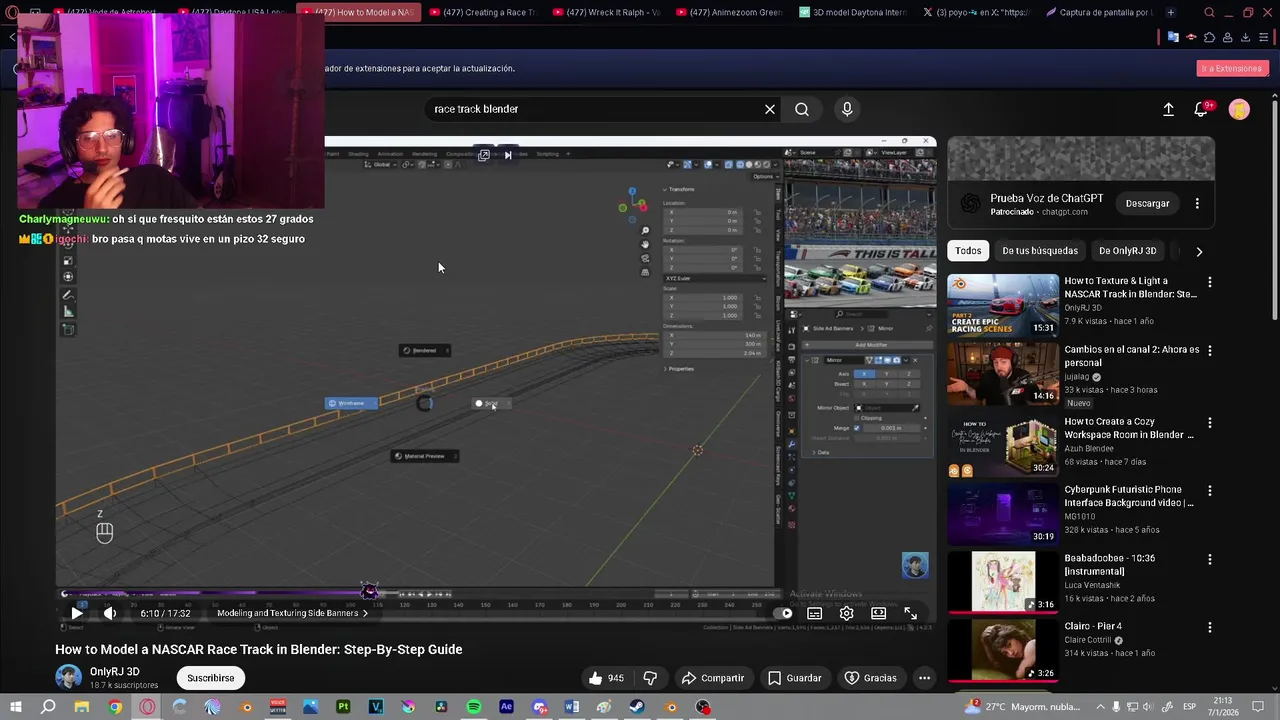The image size is (1280, 720).
Task: Open the account avatar menu
Action: coord(1239,109)
